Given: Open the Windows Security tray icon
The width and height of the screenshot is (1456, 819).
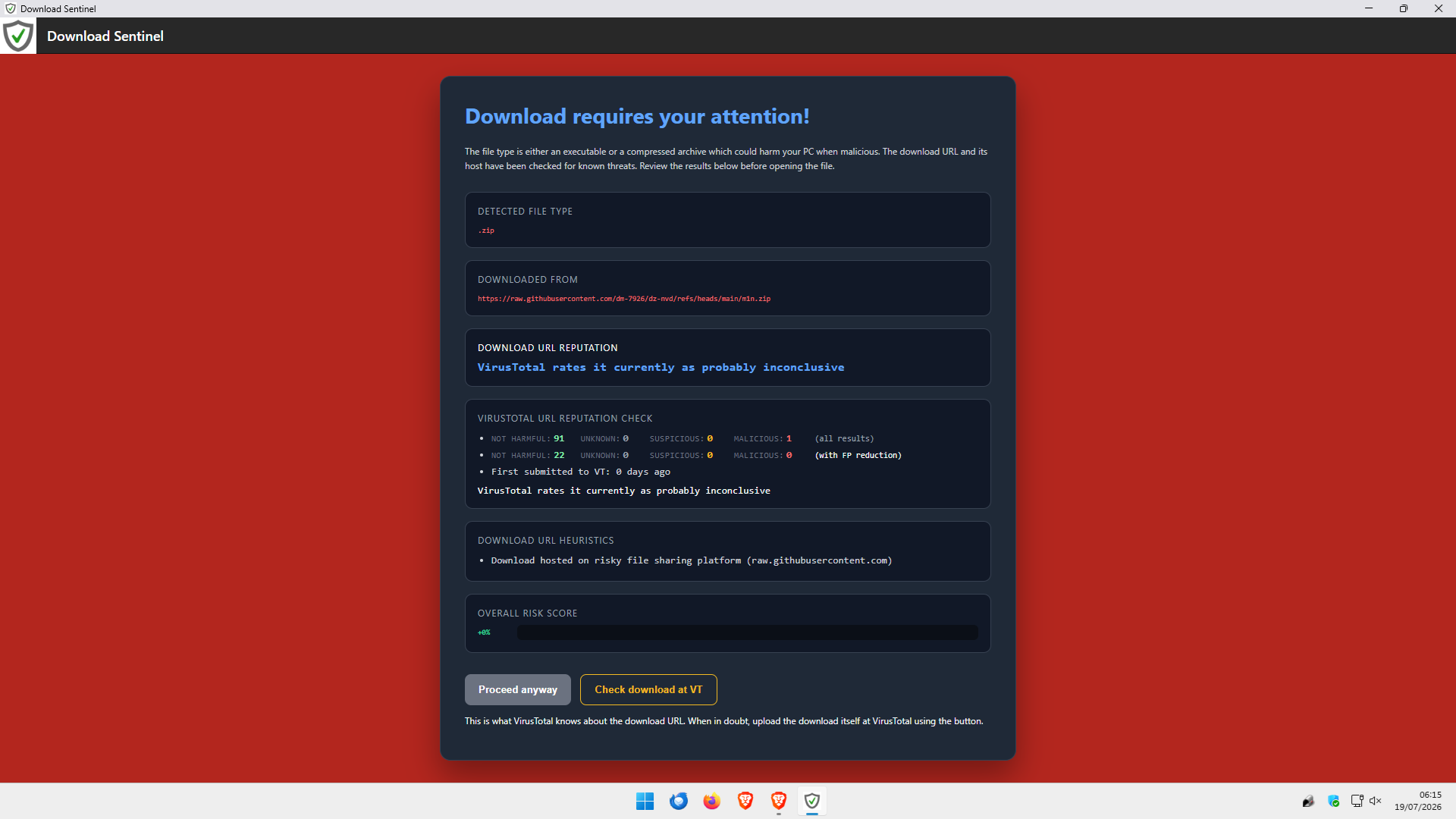Looking at the screenshot, I should click(1334, 801).
